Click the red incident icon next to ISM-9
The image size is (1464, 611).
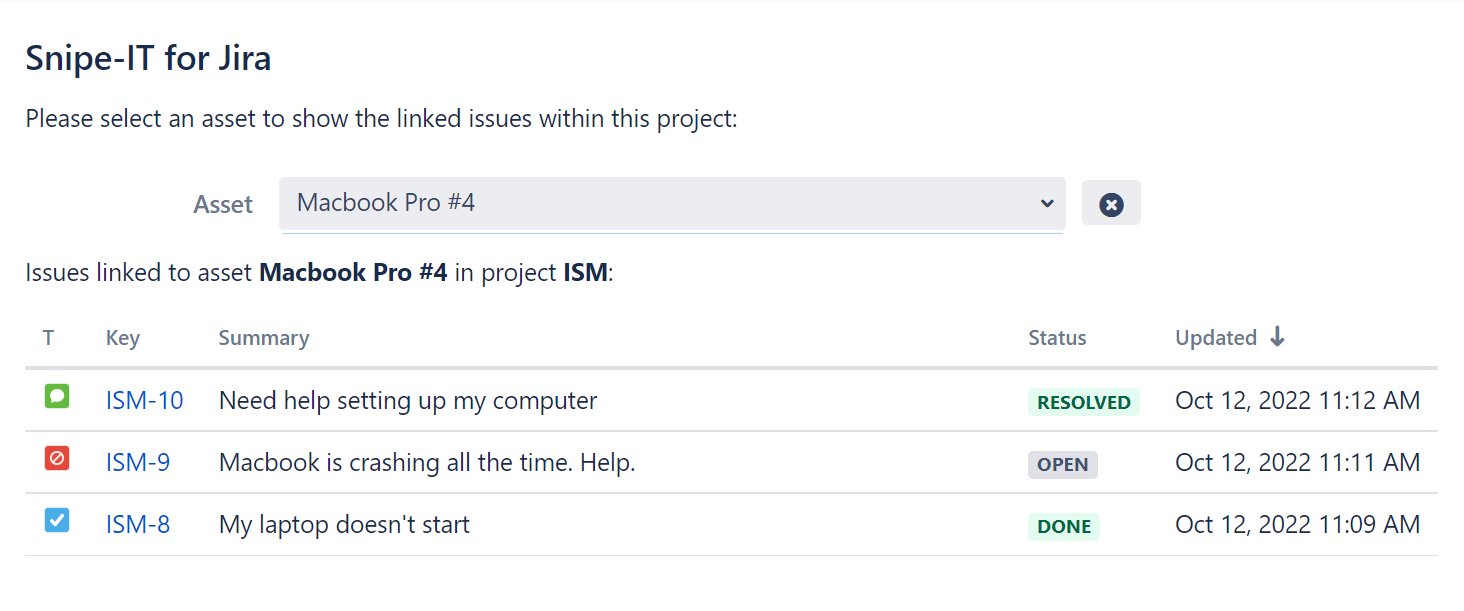coord(56,459)
